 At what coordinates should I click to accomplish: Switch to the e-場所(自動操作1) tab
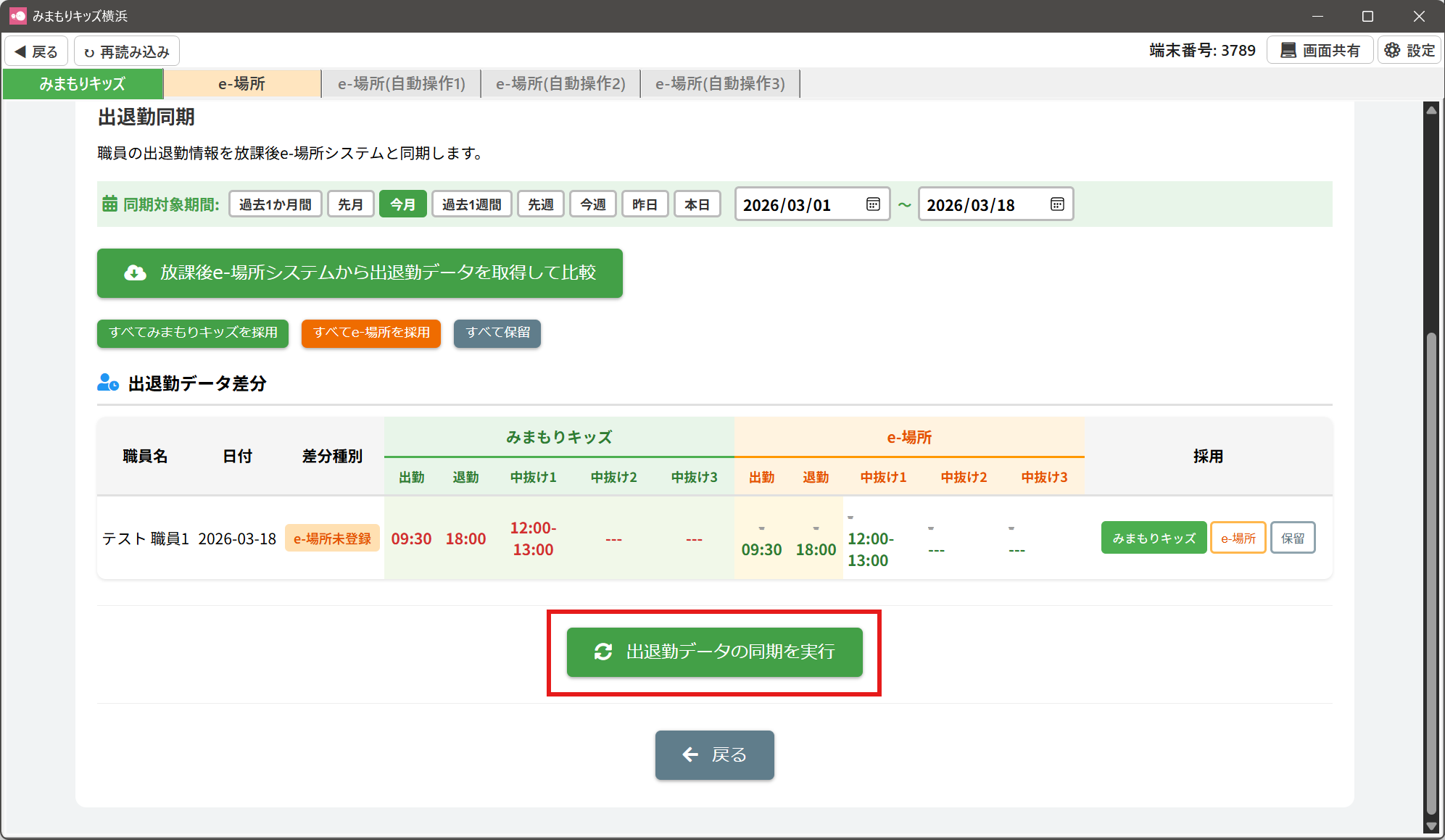401,84
